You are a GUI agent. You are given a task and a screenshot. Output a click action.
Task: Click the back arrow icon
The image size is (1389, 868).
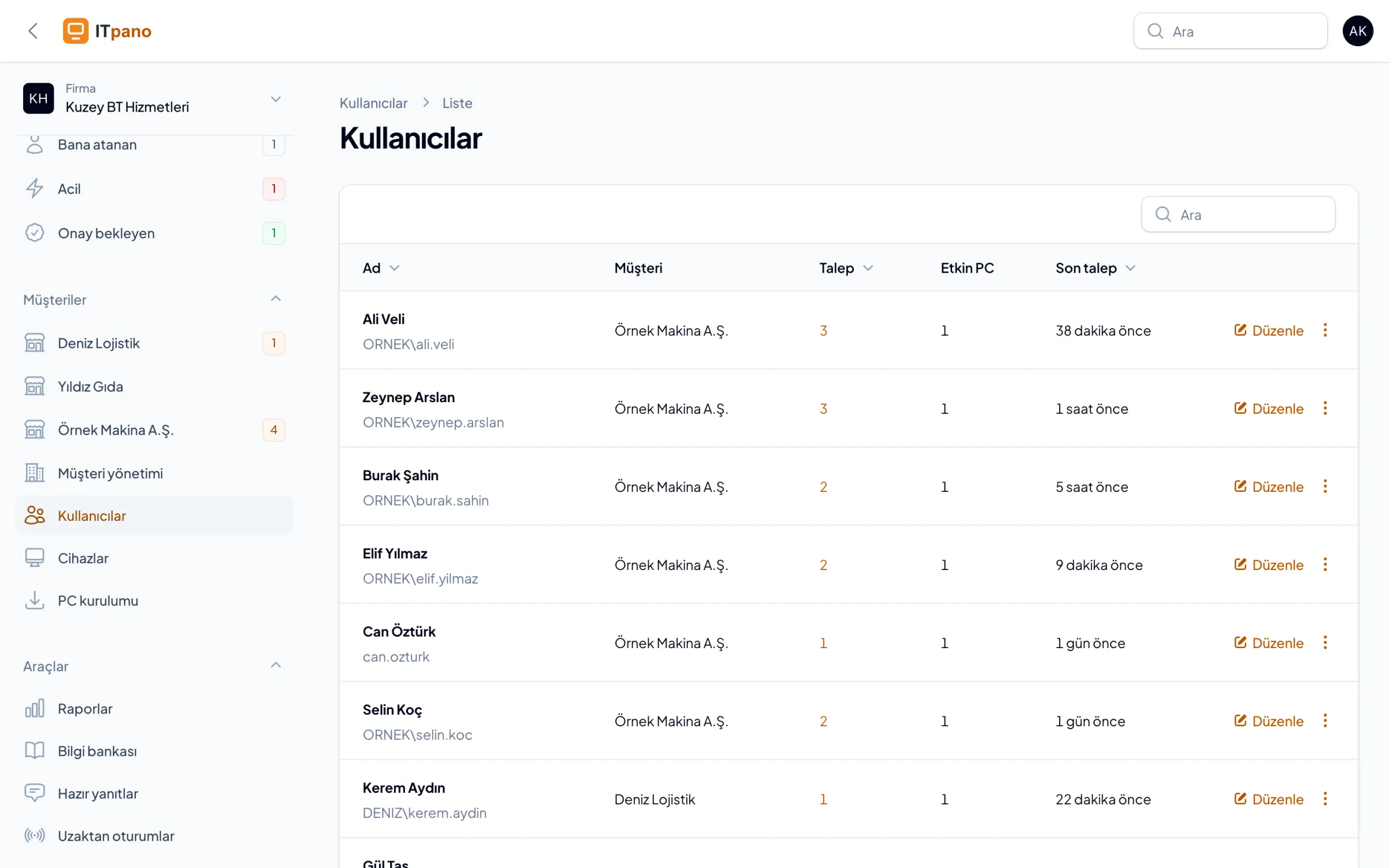(33, 31)
